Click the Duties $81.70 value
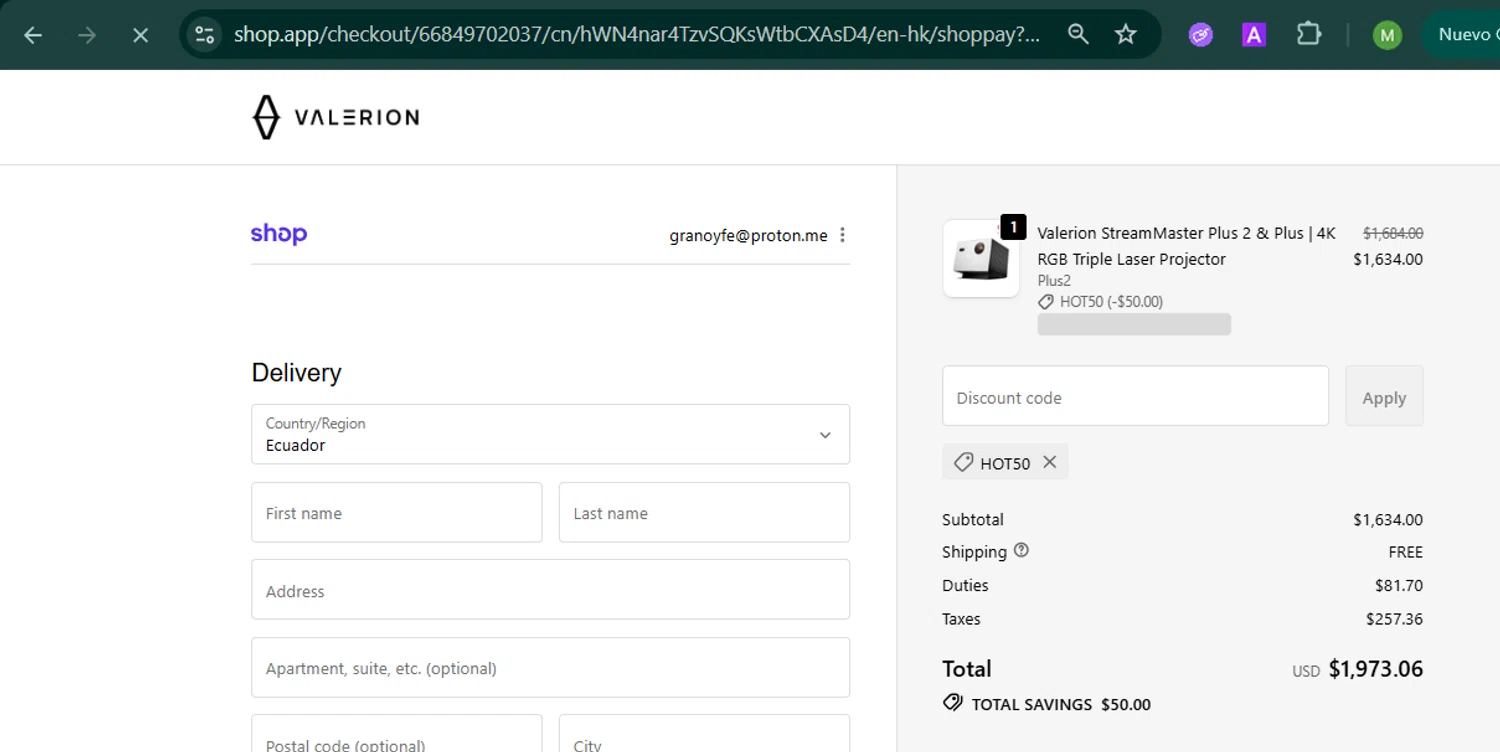The width and height of the screenshot is (1500, 752). (x=1399, y=586)
